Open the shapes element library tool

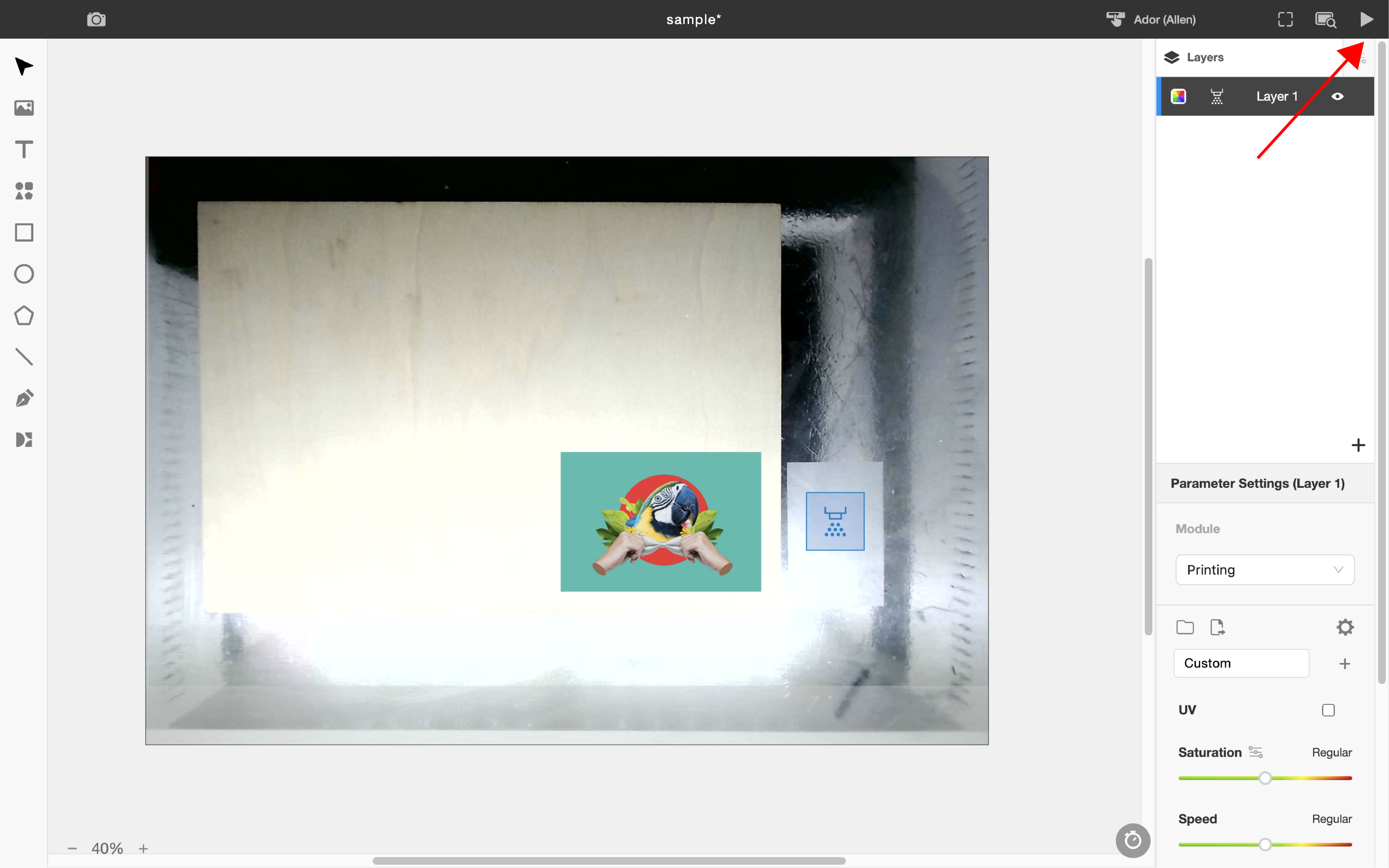coord(24,191)
